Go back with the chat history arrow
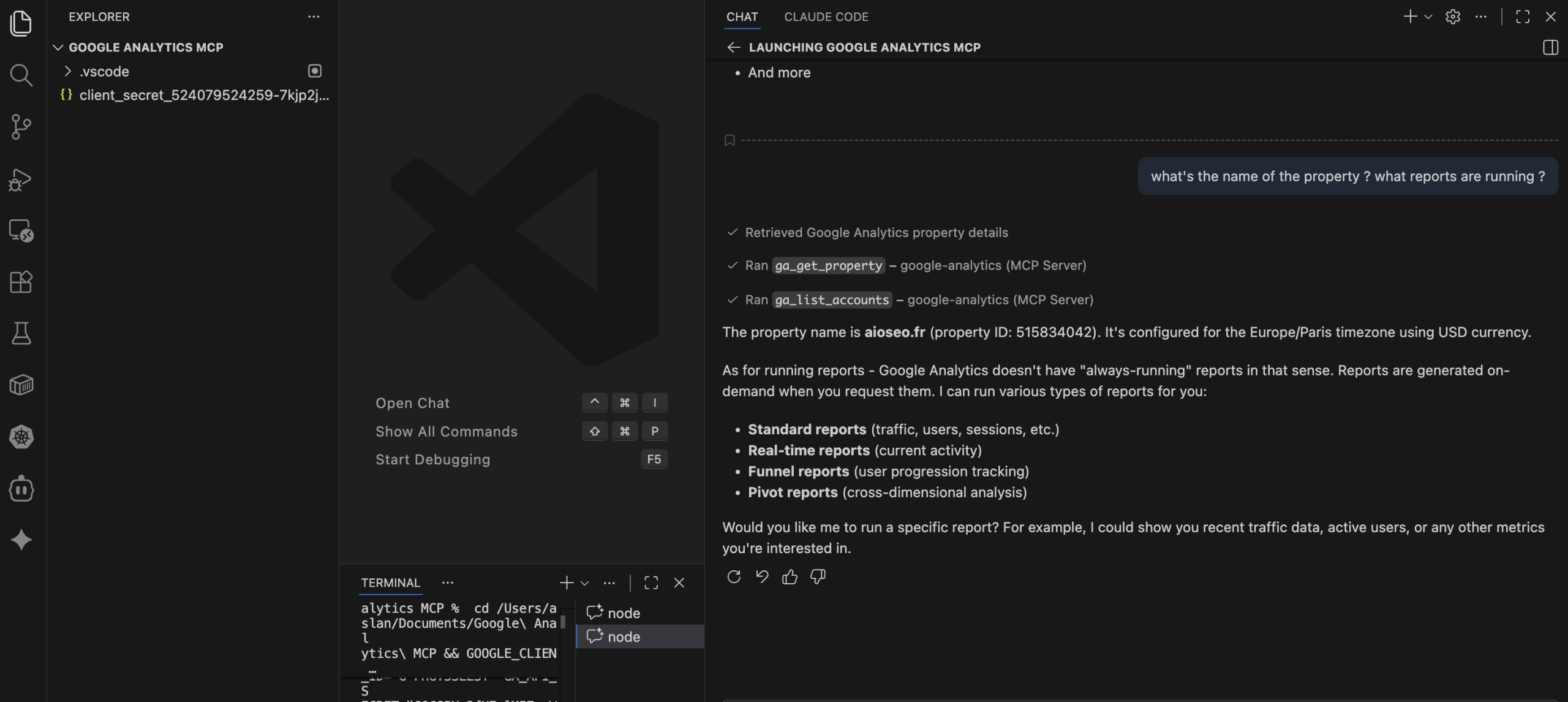Image resolution: width=1568 pixels, height=702 pixels. pos(734,47)
